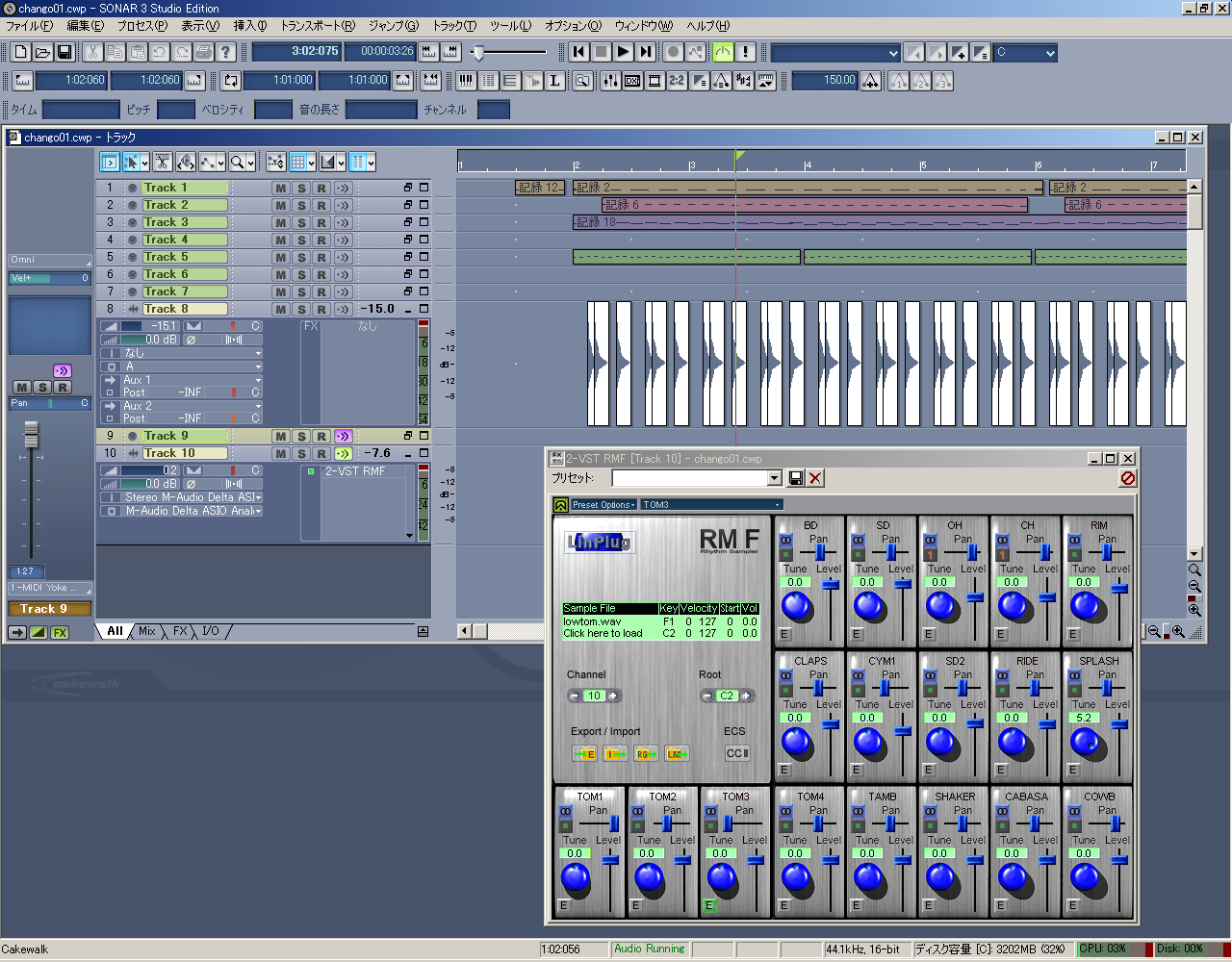The image size is (1232, 962).
Task: Open the TOM3 pad selector dropdown
Action: (x=712, y=504)
